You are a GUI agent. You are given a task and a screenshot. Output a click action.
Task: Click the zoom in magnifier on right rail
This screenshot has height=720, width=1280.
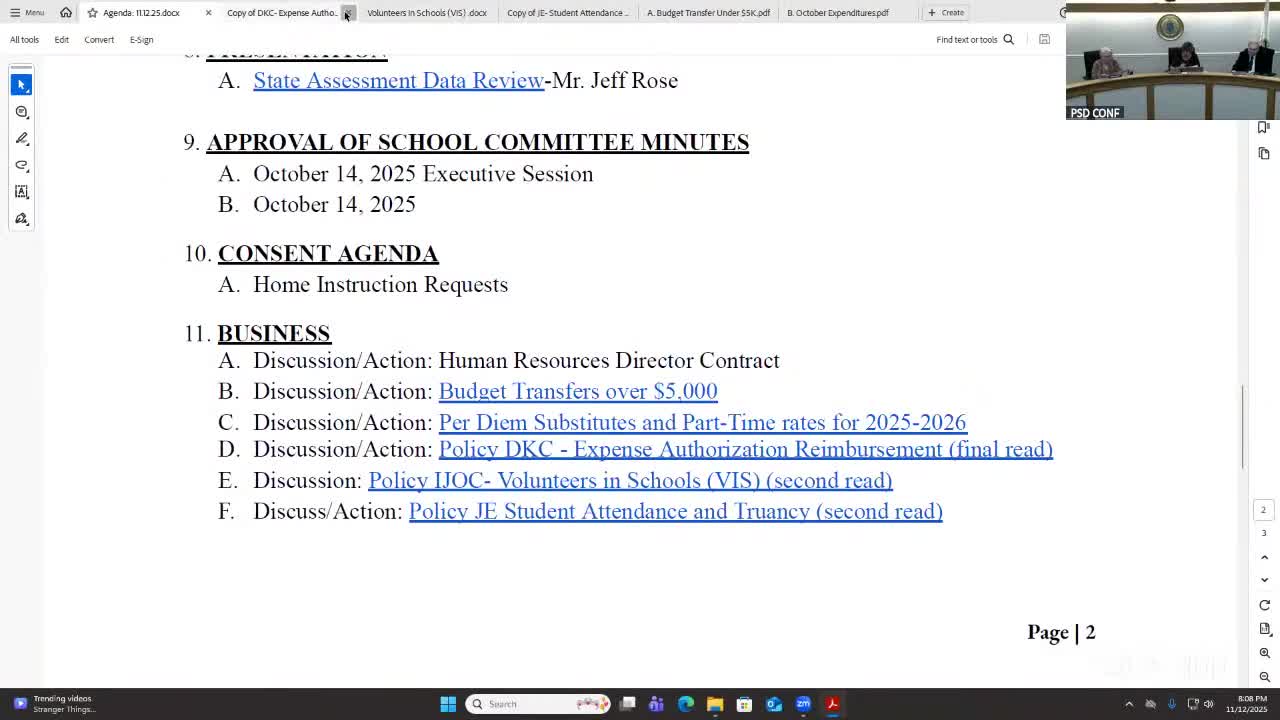[1263, 650]
